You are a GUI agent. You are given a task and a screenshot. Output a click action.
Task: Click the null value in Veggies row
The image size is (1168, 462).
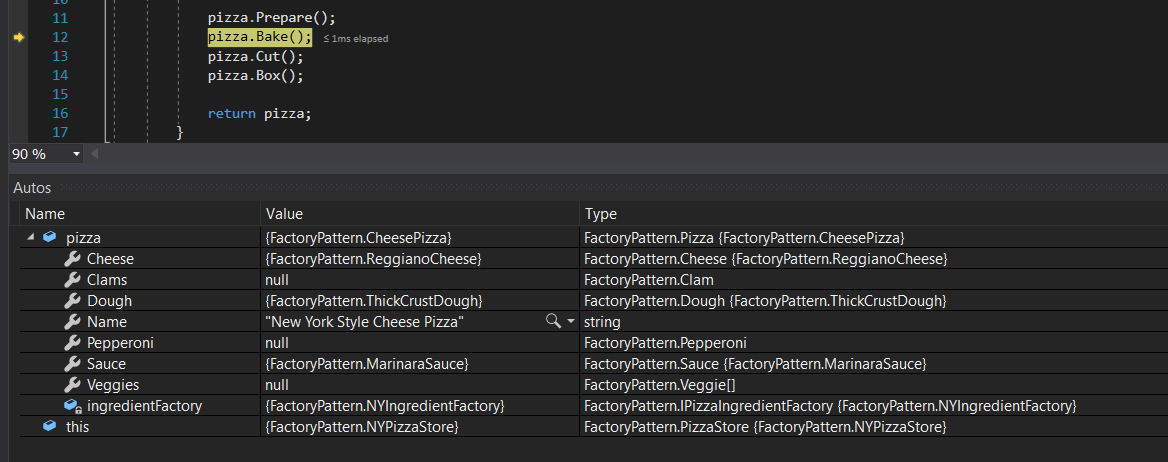point(277,385)
